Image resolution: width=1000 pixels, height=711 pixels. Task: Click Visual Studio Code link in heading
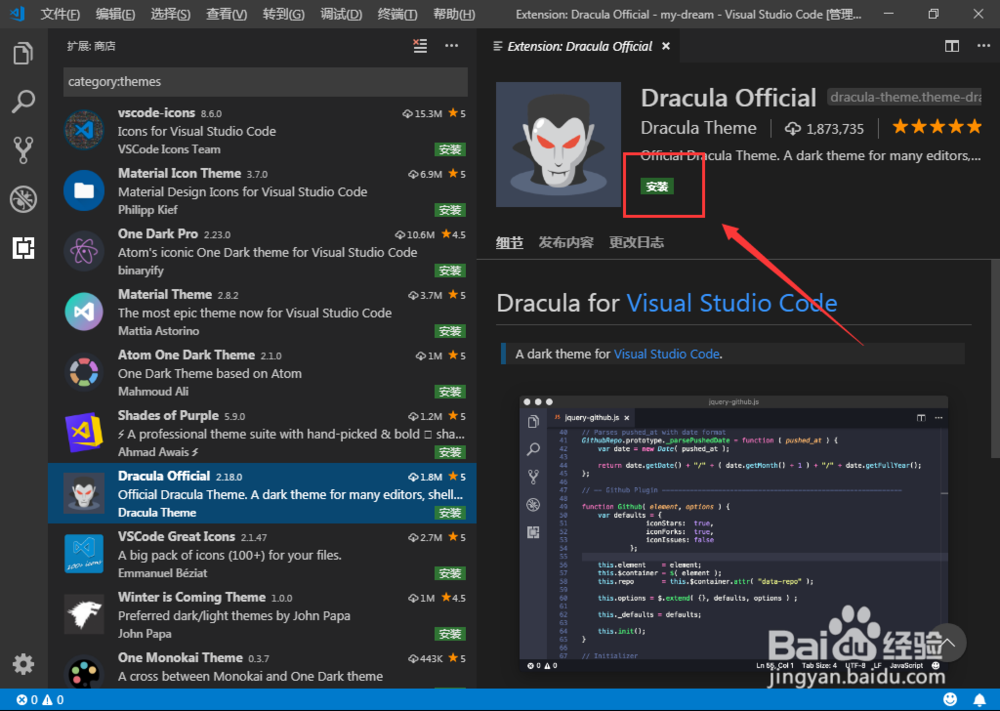(732, 303)
